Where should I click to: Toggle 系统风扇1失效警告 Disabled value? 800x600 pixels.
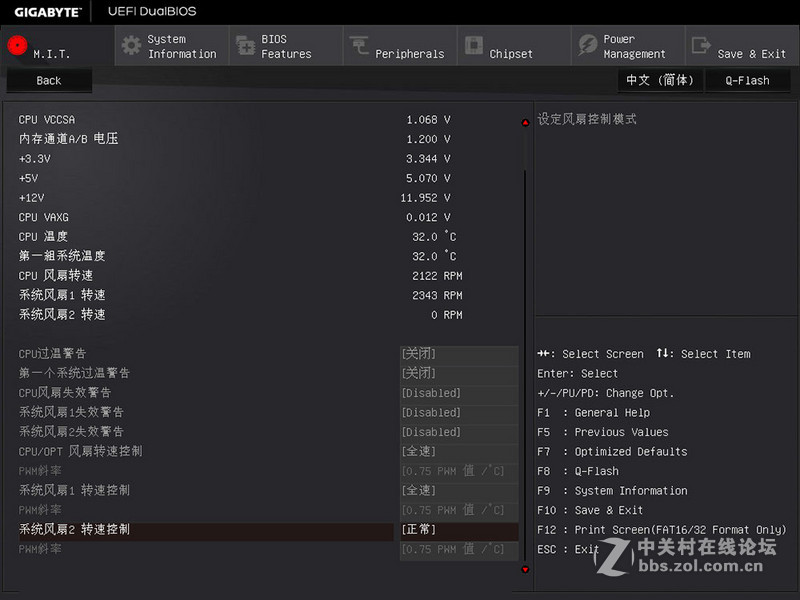[x=459, y=412]
